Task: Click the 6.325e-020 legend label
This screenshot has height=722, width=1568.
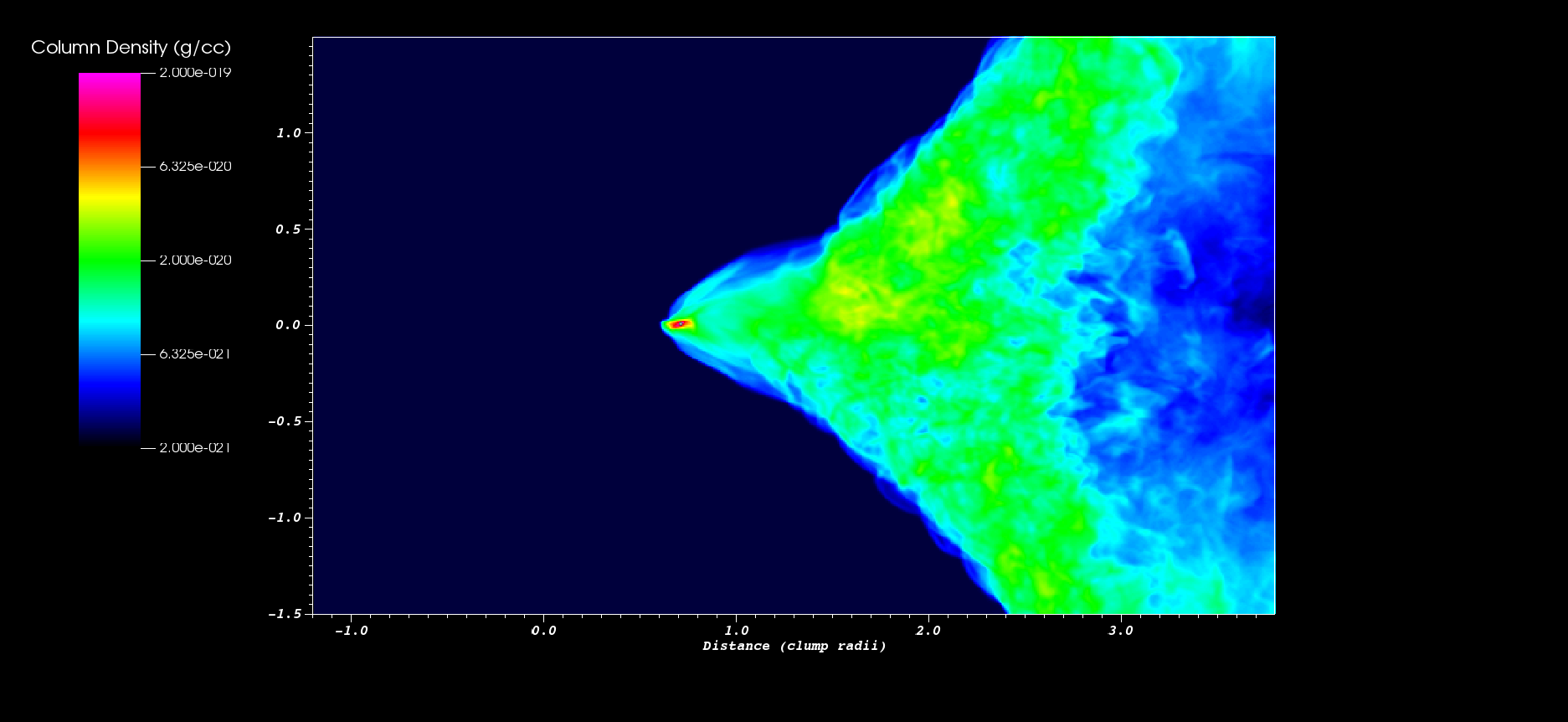Action: pyautogui.click(x=195, y=167)
